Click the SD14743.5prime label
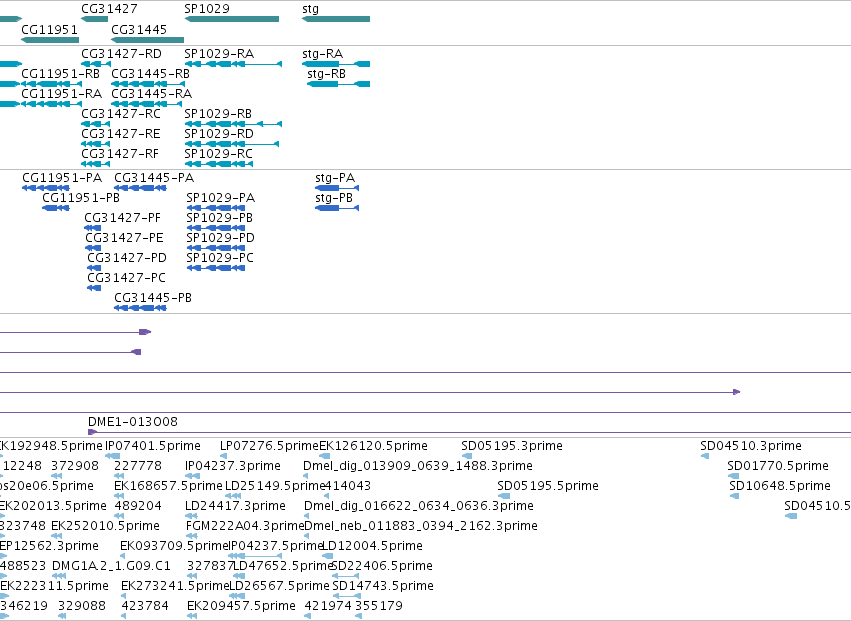851x621 pixels. 383,586
